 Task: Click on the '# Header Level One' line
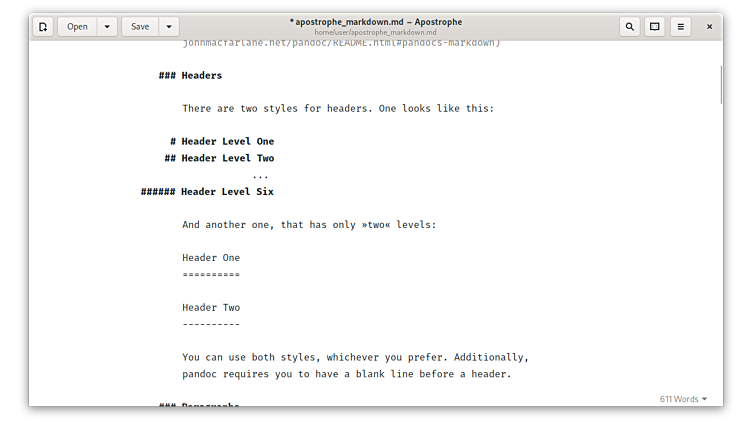pos(222,141)
